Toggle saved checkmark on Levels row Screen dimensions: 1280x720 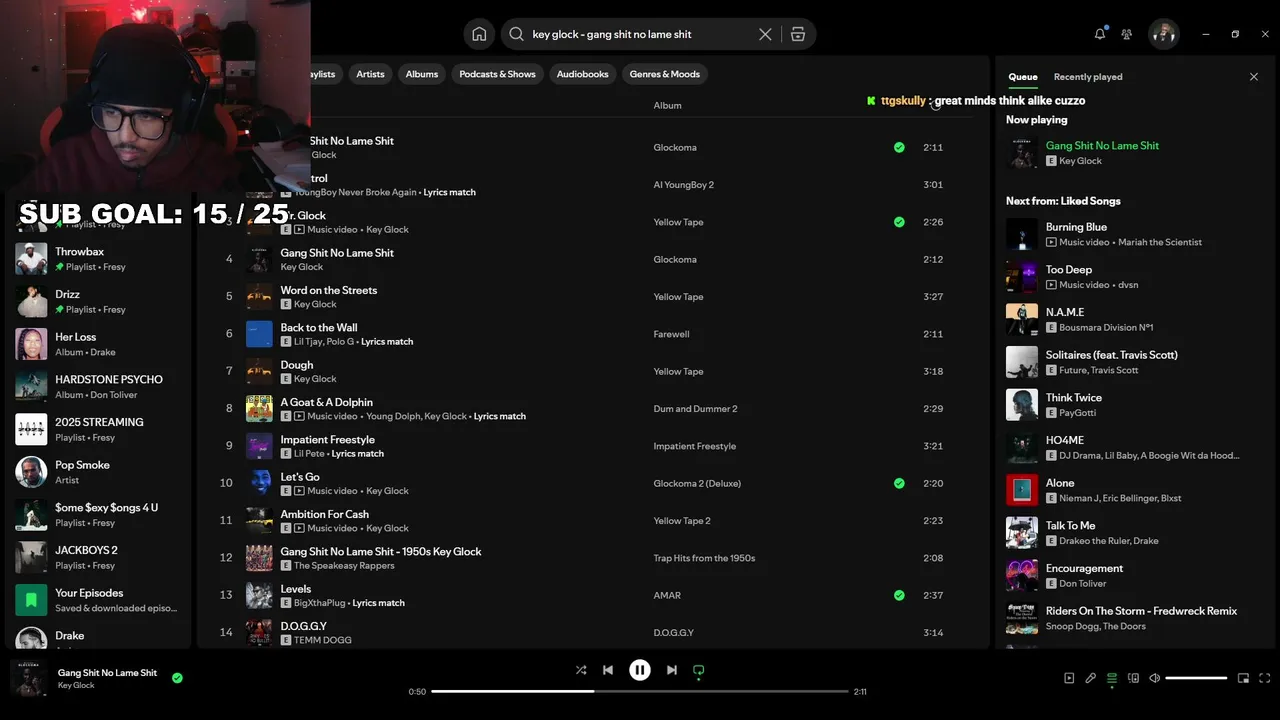coord(899,595)
